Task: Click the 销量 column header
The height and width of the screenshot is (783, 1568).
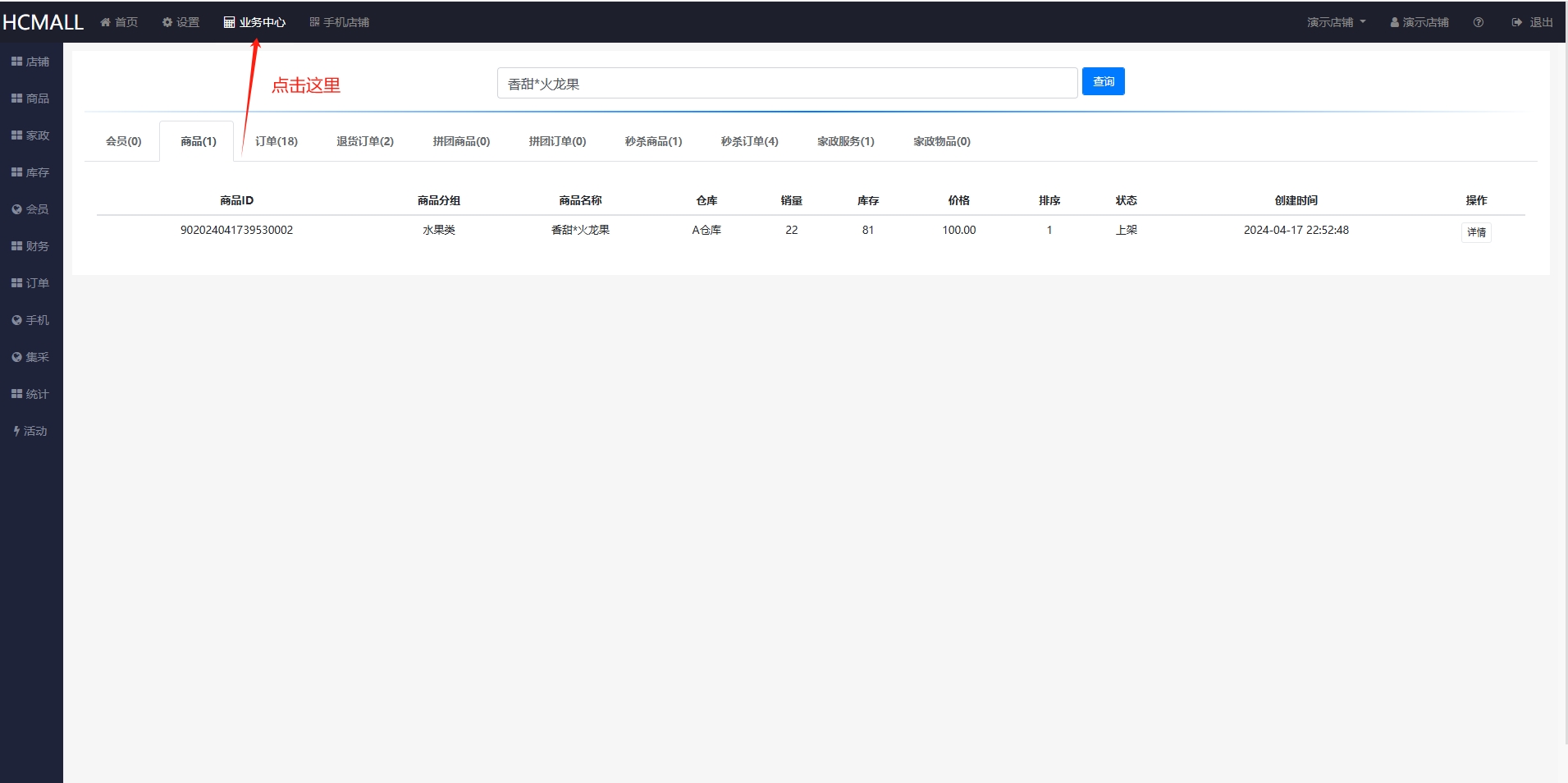Action: click(791, 200)
